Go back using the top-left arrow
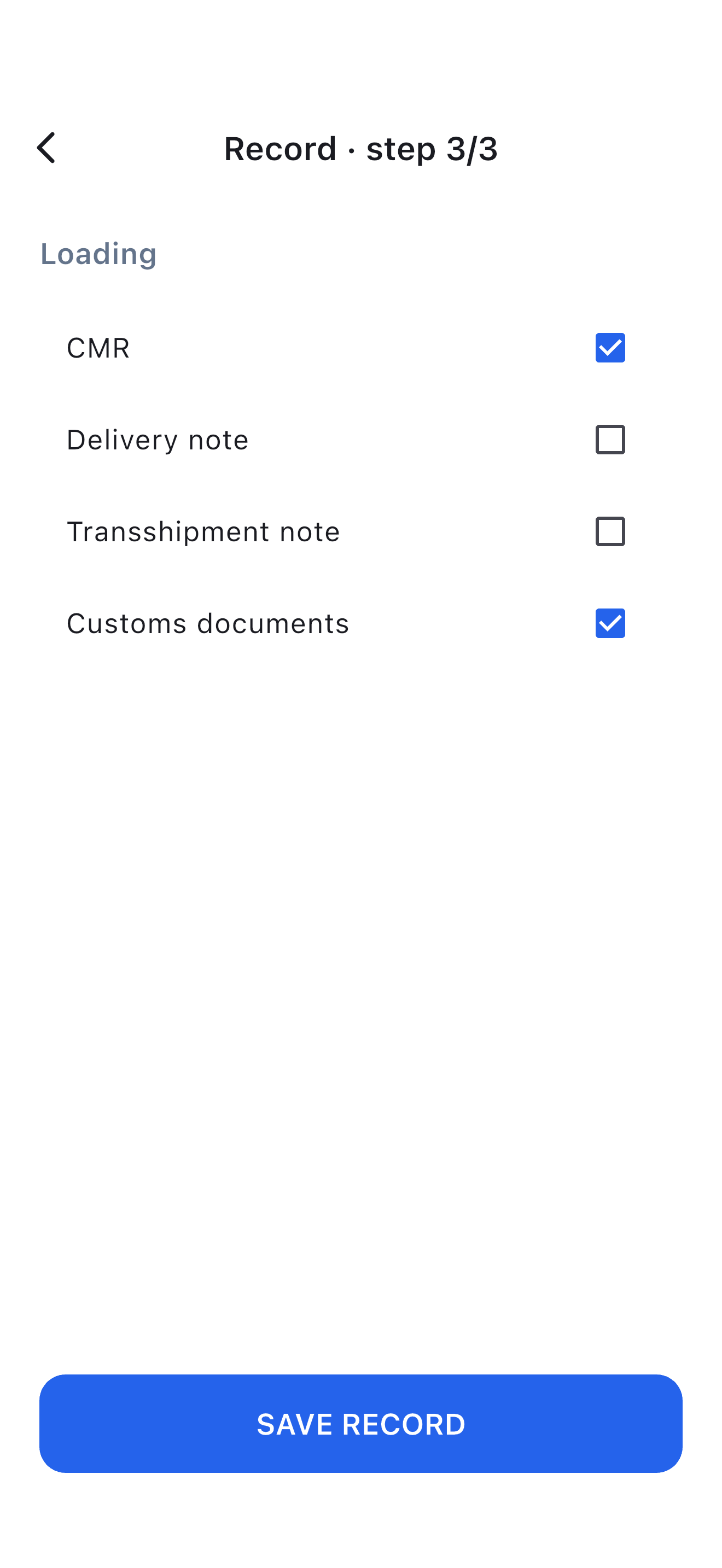 click(47, 148)
